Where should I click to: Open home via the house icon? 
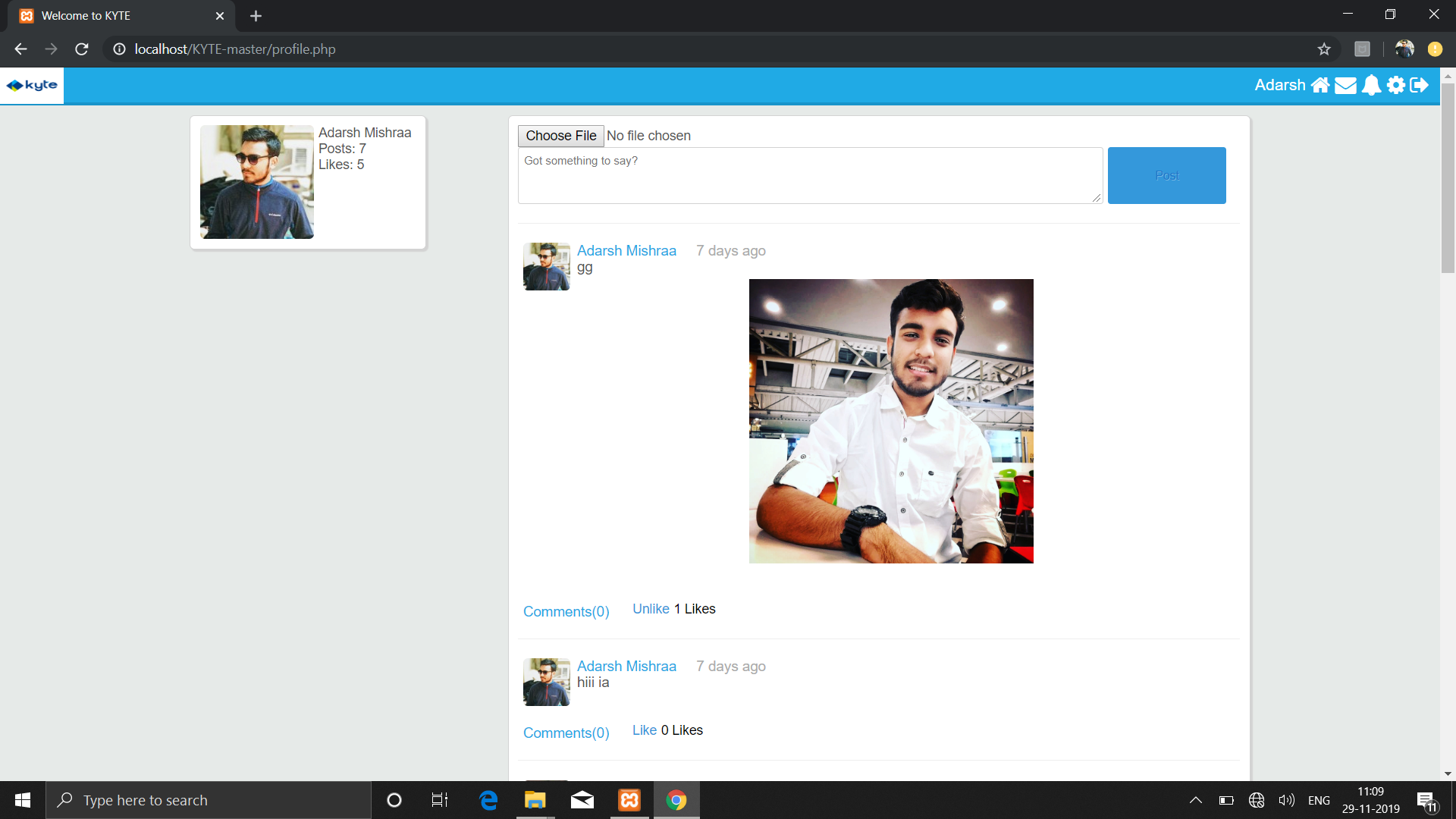(x=1321, y=85)
